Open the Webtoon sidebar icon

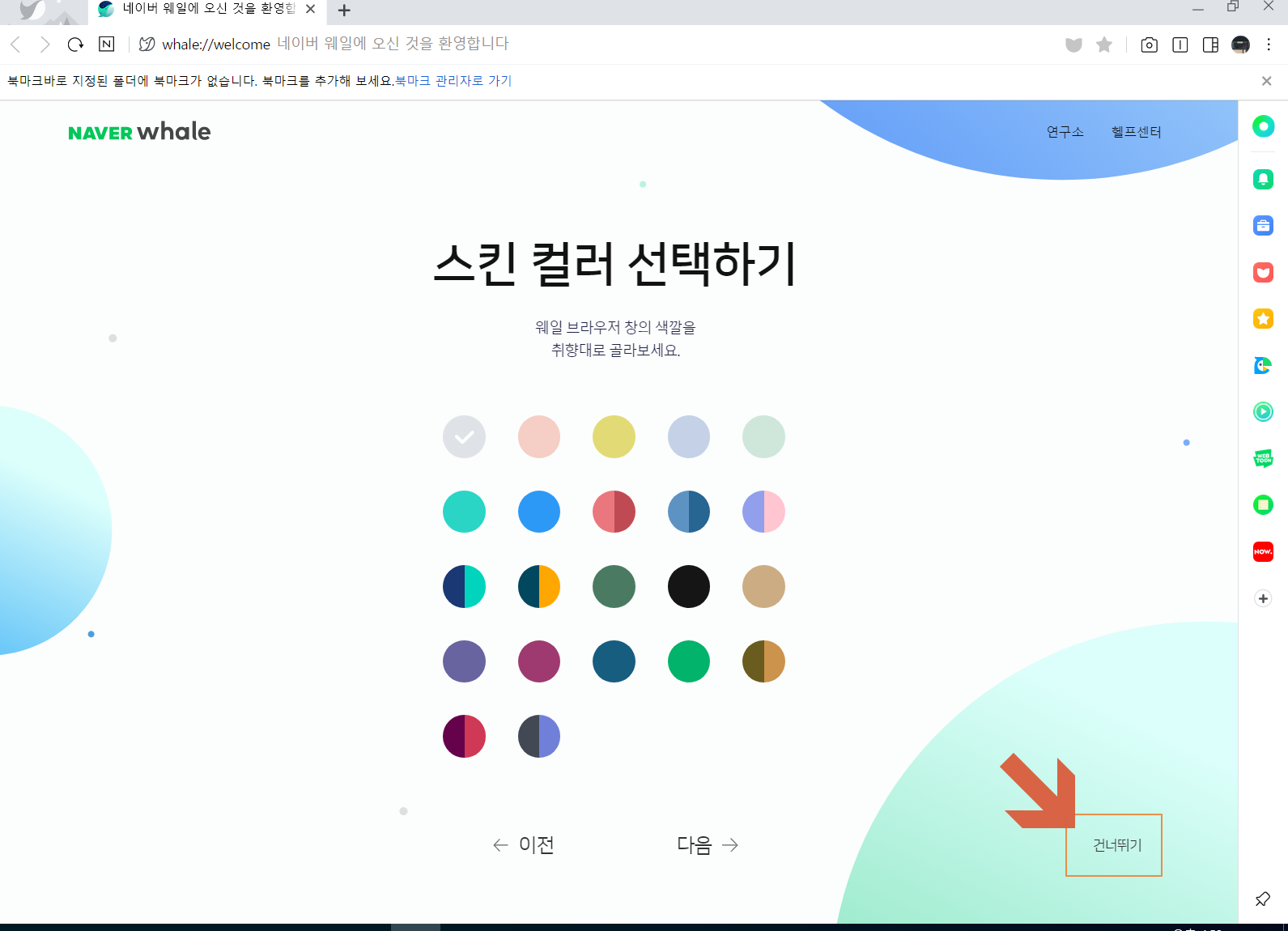(x=1263, y=458)
